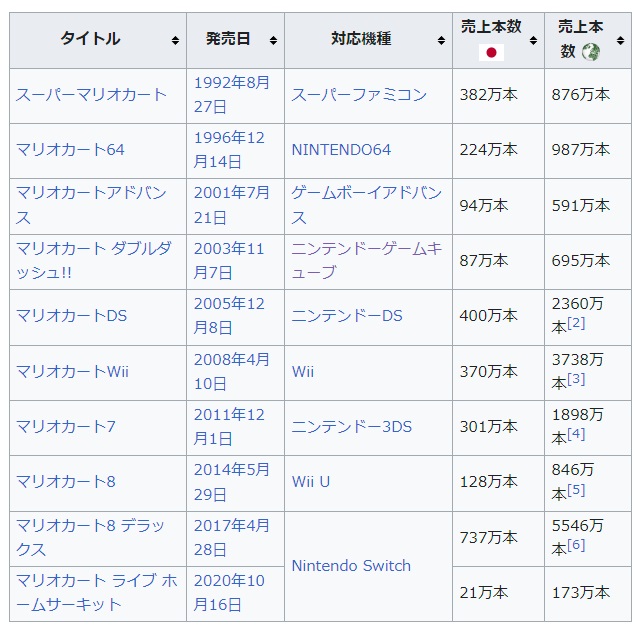Follow the 2020年10月16日 date link
This screenshot has height=626, width=635.
(x=229, y=592)
